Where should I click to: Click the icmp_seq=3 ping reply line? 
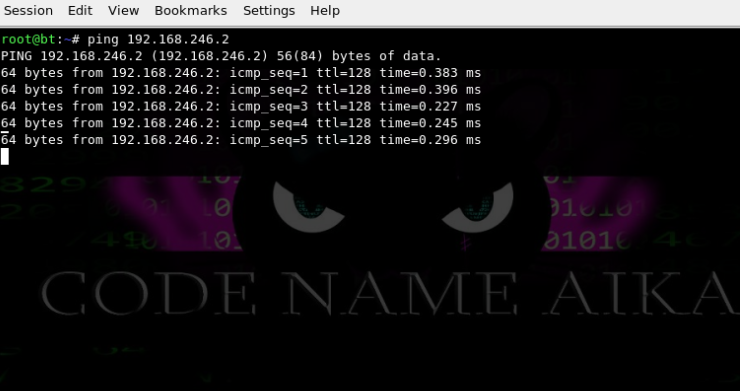coord(241,106)
